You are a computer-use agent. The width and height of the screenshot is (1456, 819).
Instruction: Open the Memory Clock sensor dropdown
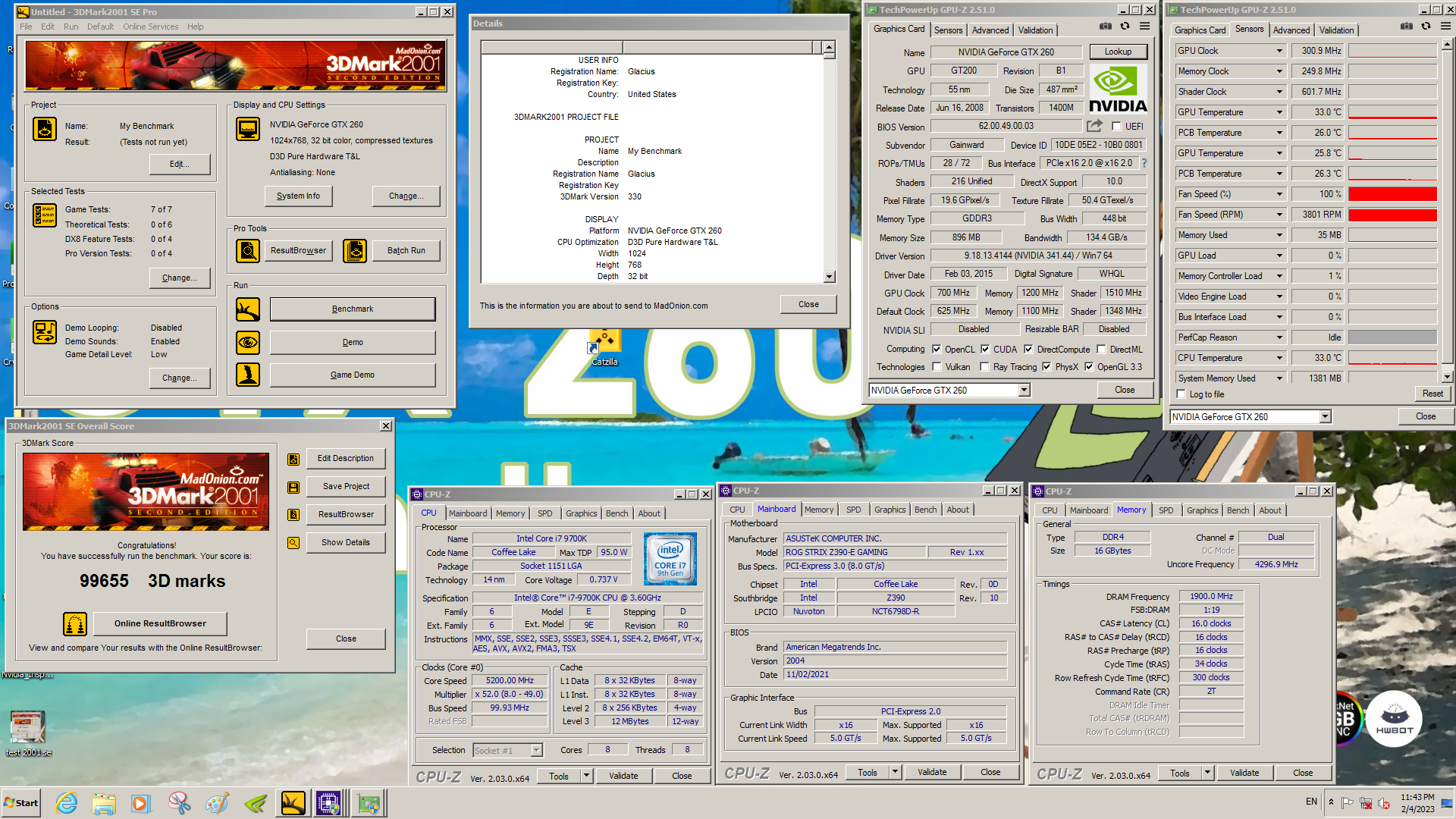point(1279,71)
